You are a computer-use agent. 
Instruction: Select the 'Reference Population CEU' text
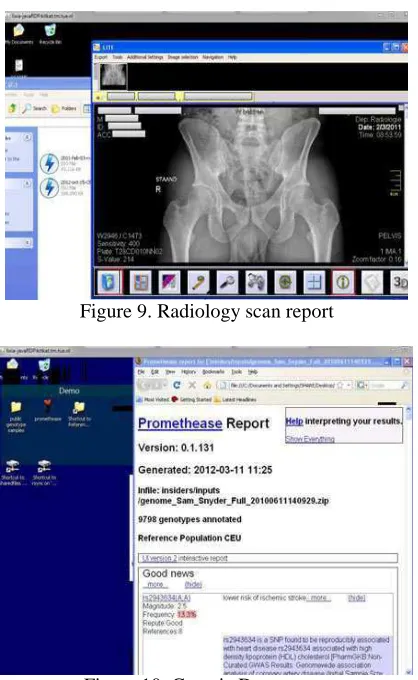coord(189,538)
